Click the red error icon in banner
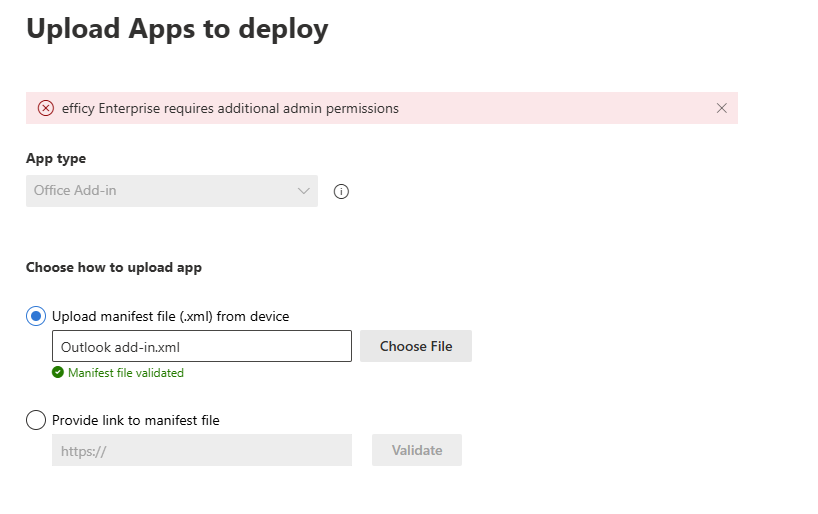818x514 pixels. [x=46, y=108]
